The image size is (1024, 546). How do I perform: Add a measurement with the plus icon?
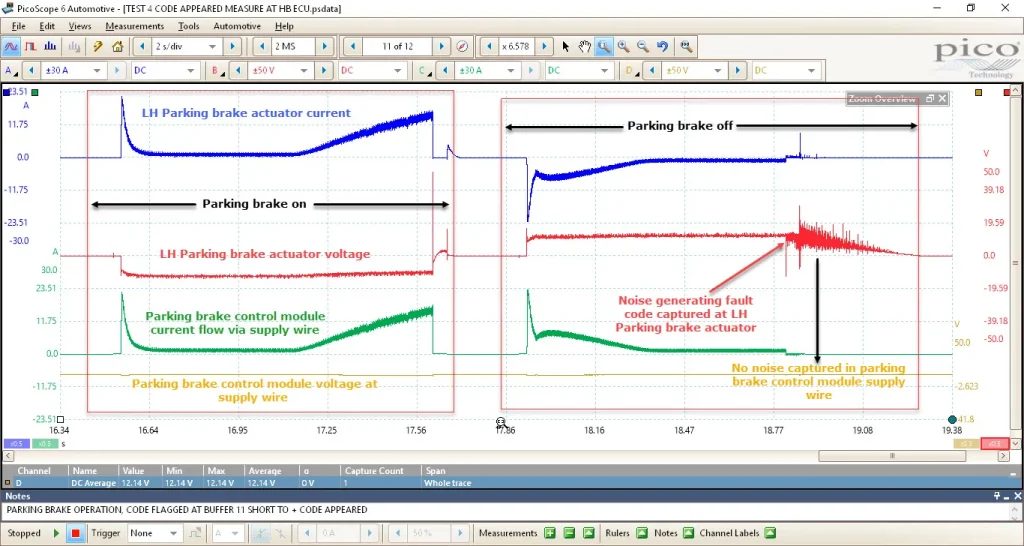(549, 533)
